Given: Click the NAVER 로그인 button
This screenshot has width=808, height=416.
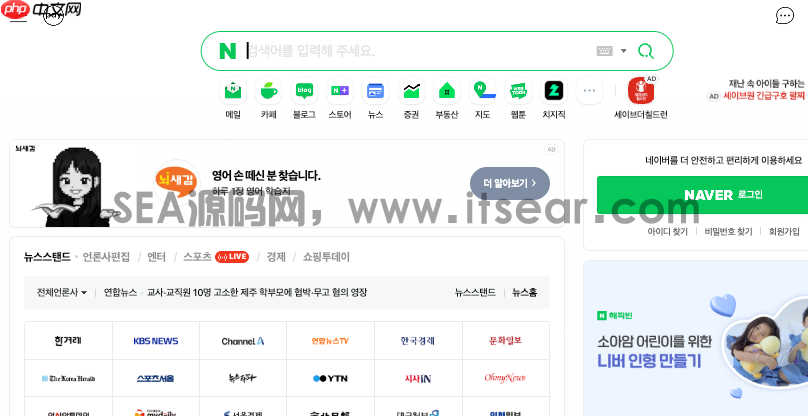Looking at the screenshot, I should tap(702, 195).
